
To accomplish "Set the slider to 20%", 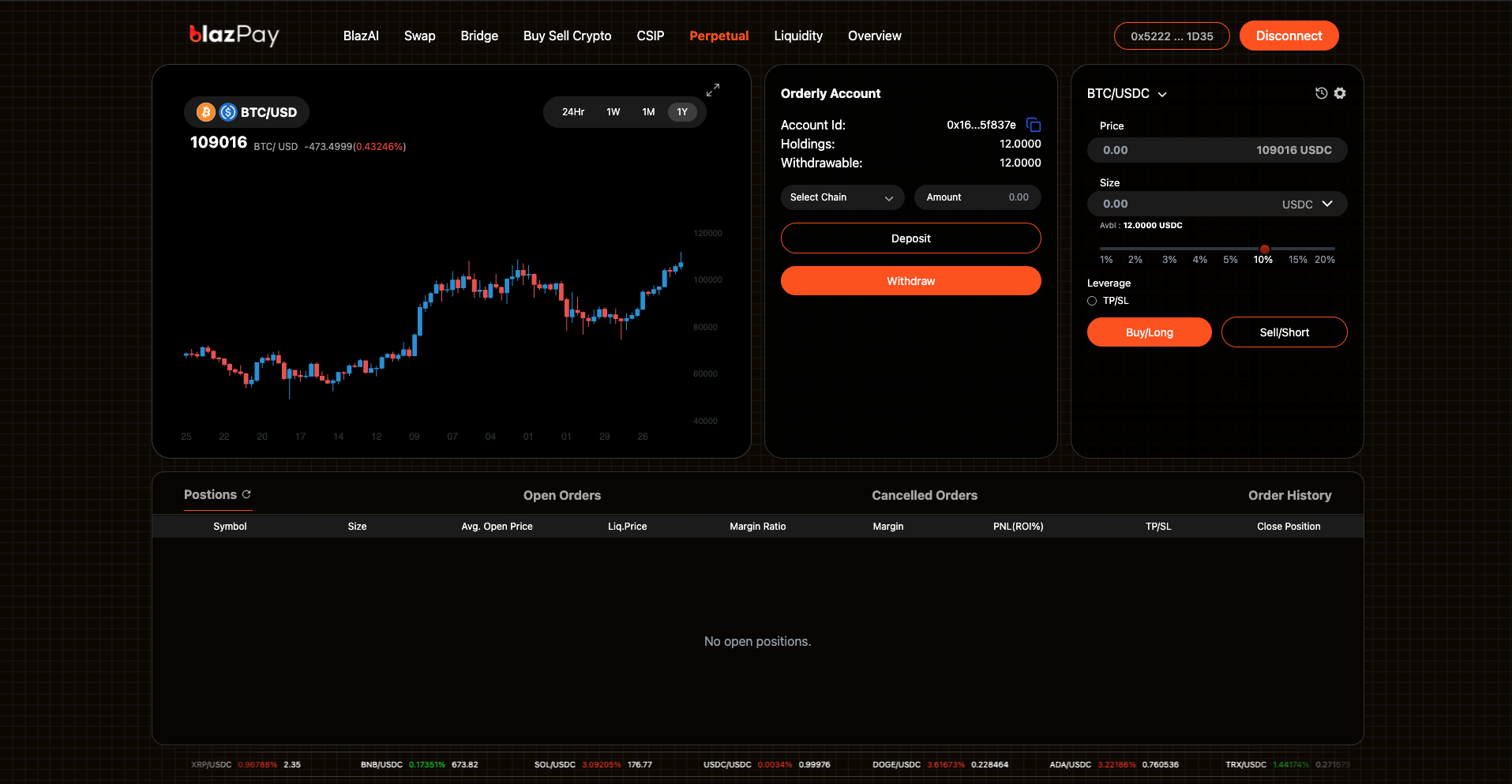I will point(1325,260).
